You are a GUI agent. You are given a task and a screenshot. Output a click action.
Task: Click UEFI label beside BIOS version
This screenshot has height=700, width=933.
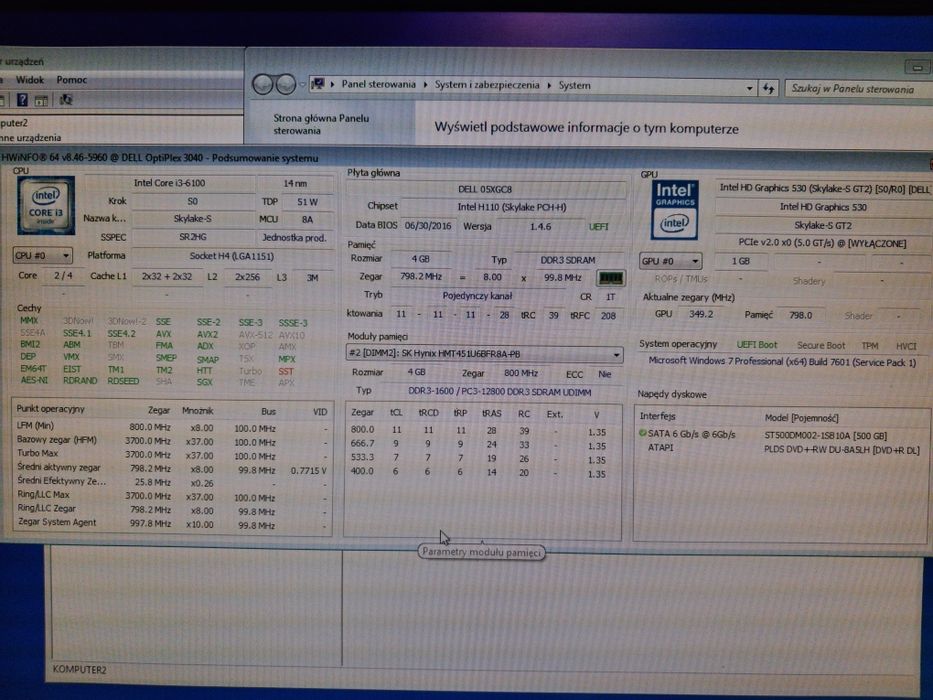click(x=599, y=227)
